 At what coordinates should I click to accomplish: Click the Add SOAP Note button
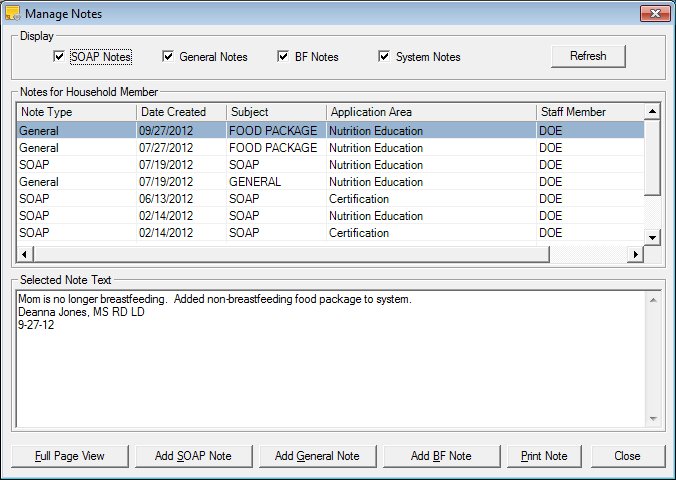[194, 456]
